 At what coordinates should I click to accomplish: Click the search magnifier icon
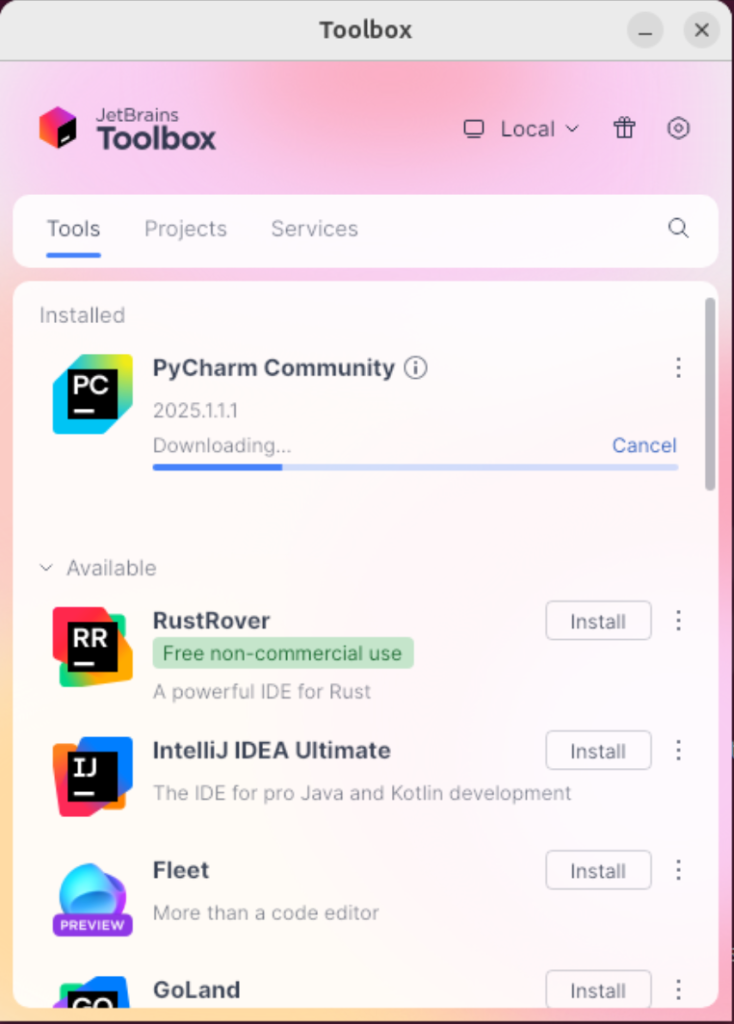click(x=678, y=229)
